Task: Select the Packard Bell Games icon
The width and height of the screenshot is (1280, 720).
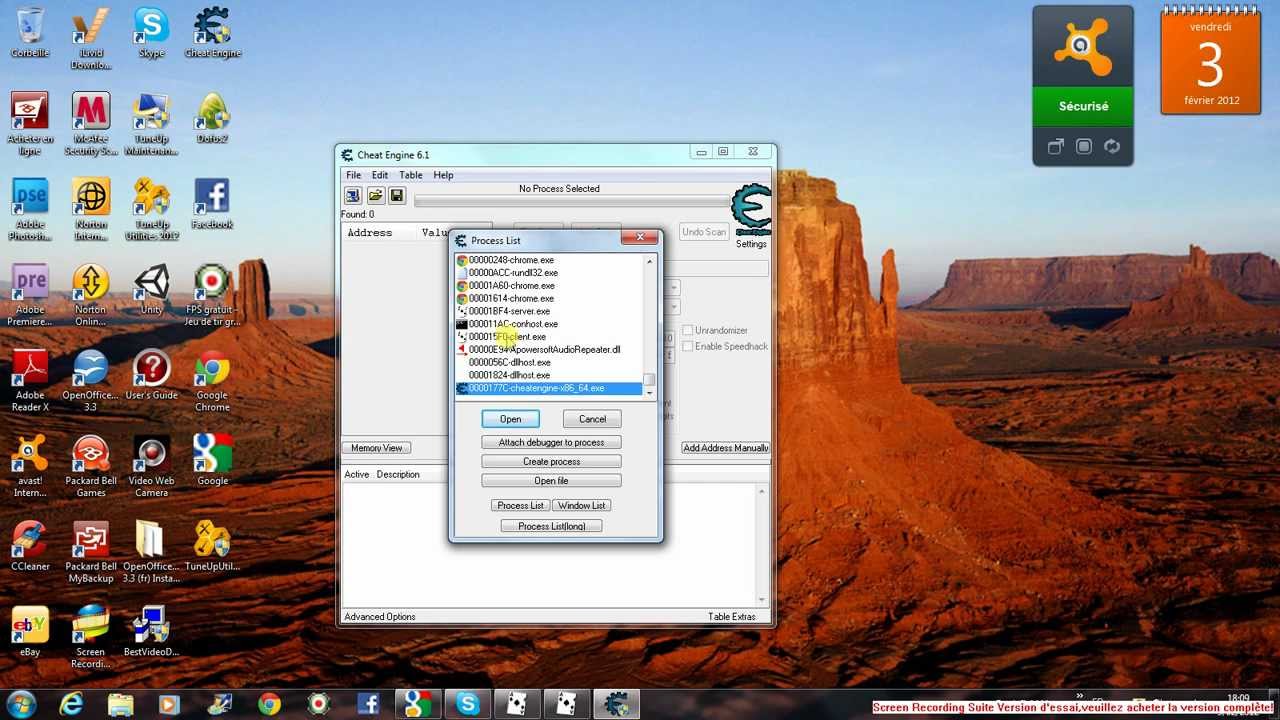Action: (91, 466)
